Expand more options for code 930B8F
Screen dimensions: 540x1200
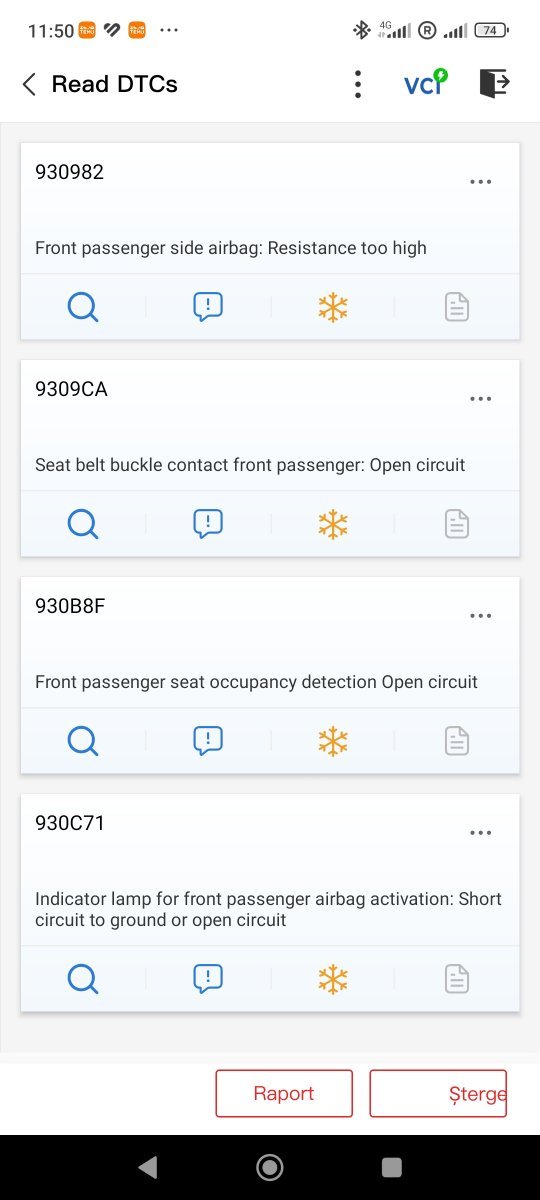click(481, 616)
